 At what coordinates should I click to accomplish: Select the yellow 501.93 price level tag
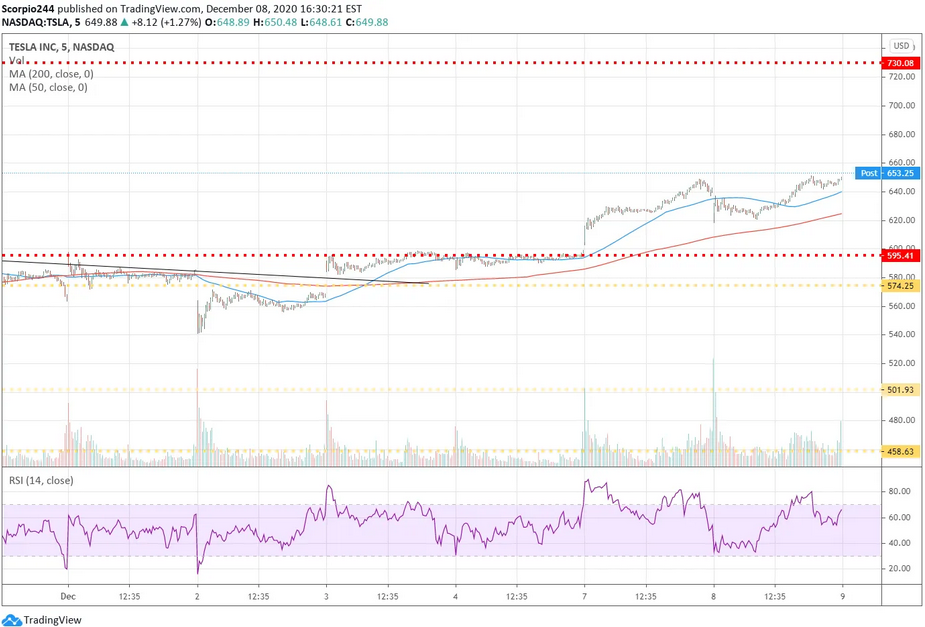[900, 390]
